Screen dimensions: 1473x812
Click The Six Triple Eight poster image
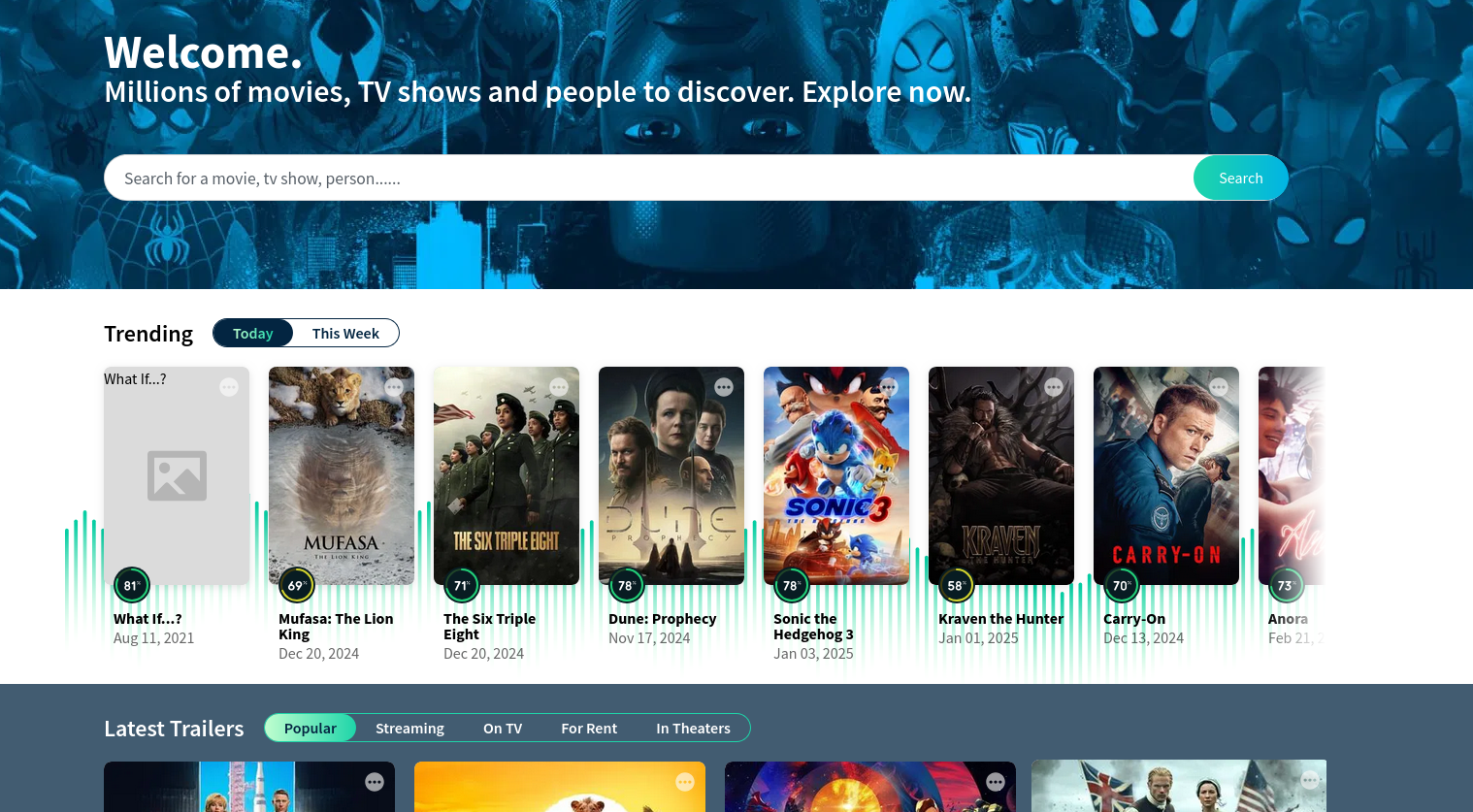507,475
